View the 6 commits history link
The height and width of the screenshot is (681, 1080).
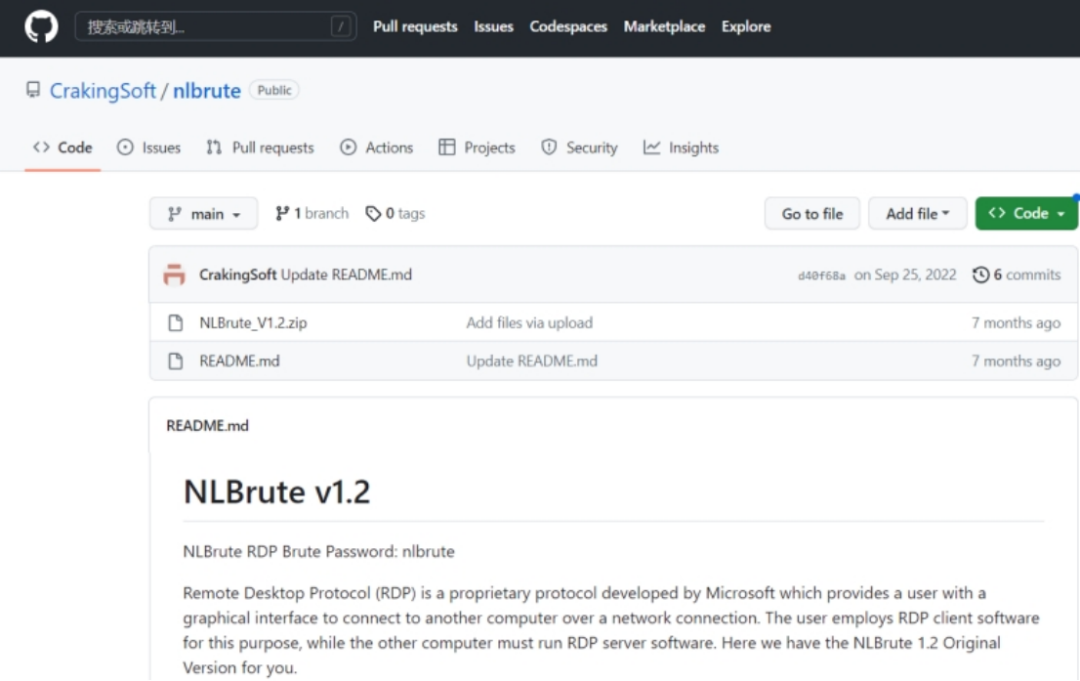1017,275
